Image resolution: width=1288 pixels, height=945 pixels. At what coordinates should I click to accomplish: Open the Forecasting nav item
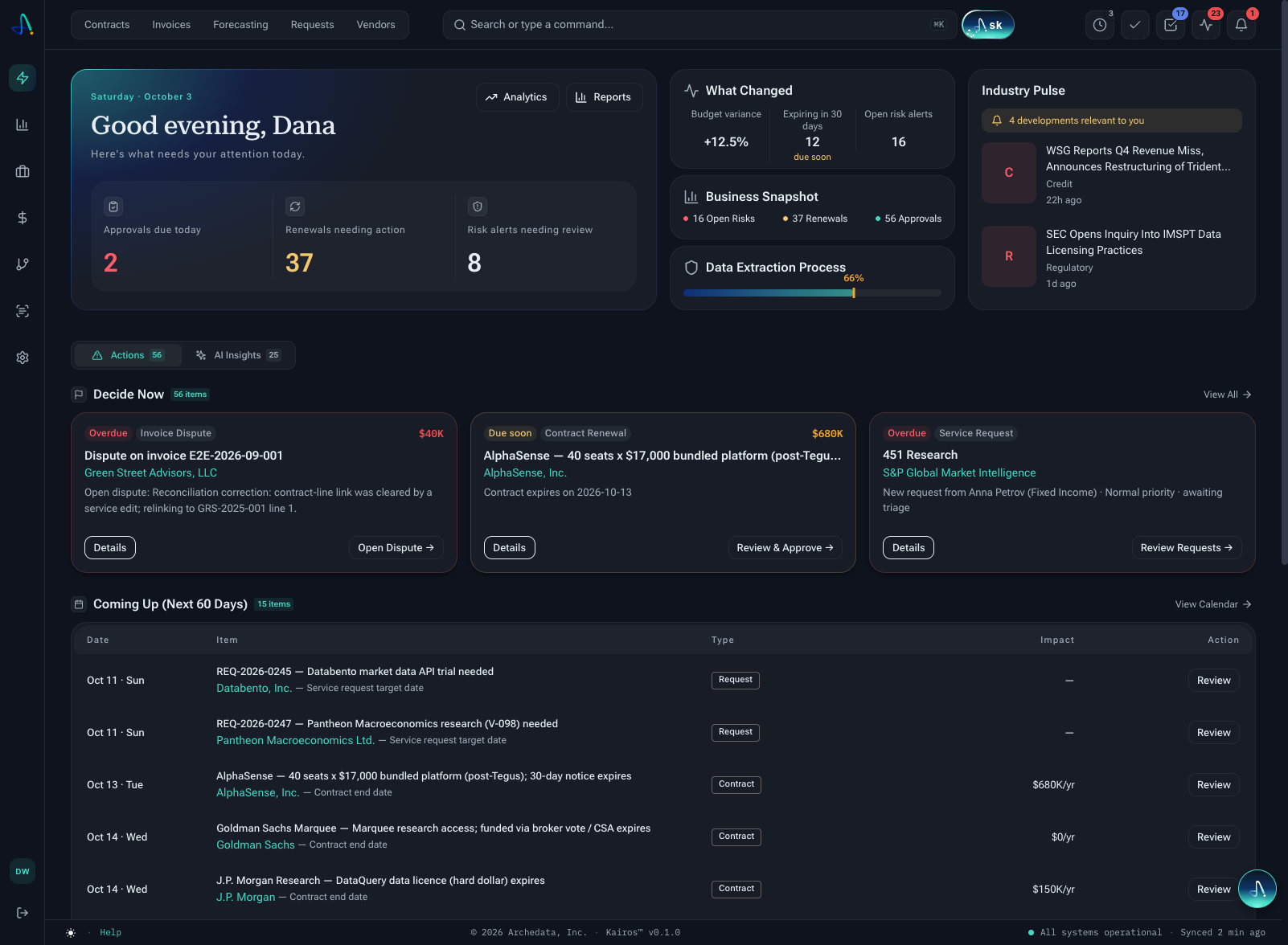(x=240, y=25)
